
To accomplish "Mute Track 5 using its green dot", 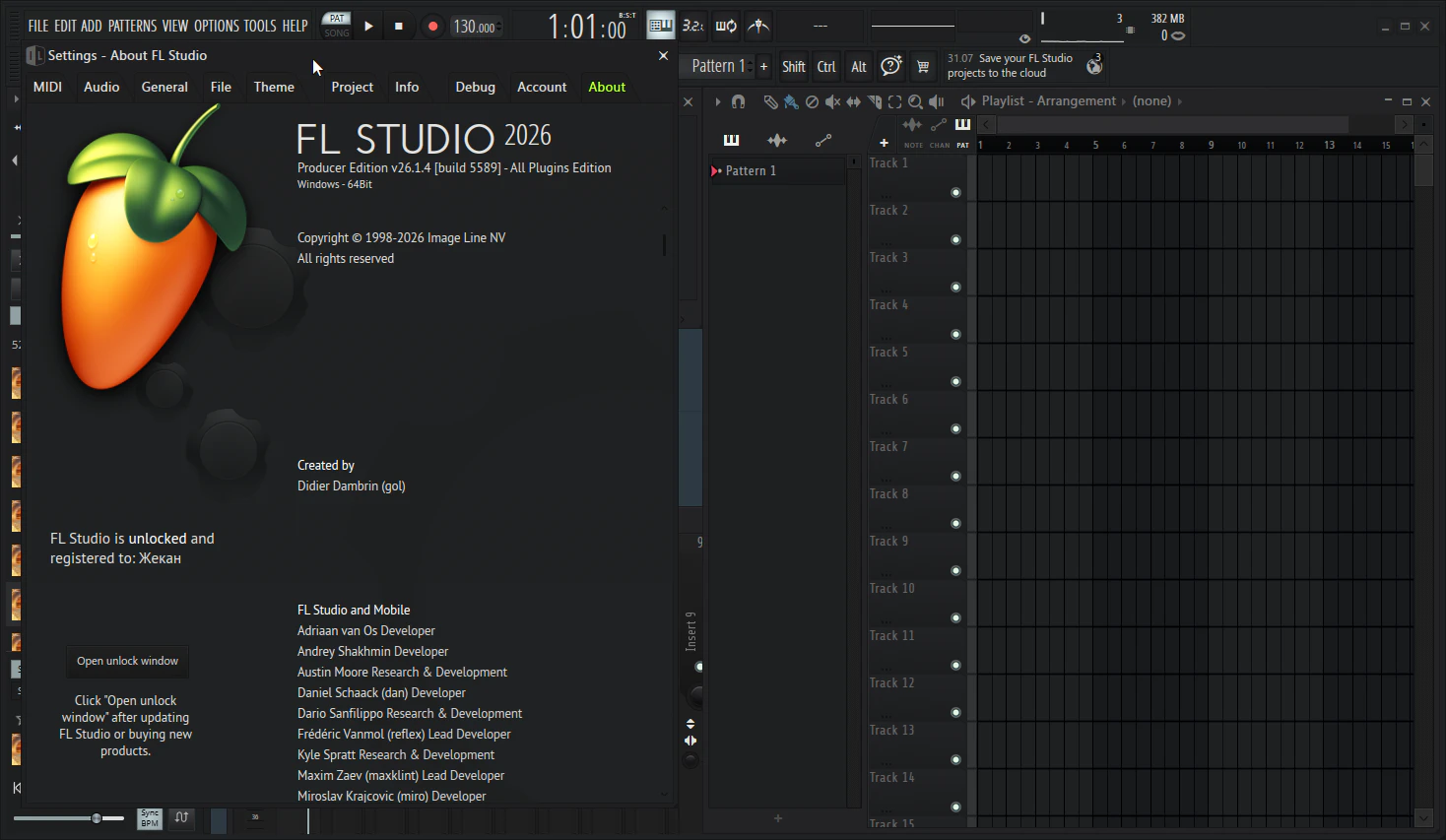I will pos(955,381).
